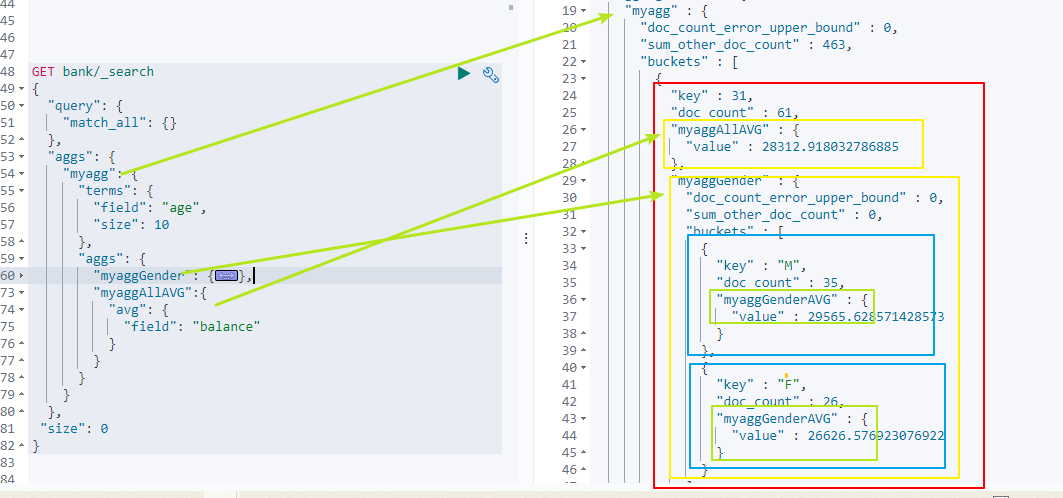Fold the "avg" block at line 74

pos(23,310)
